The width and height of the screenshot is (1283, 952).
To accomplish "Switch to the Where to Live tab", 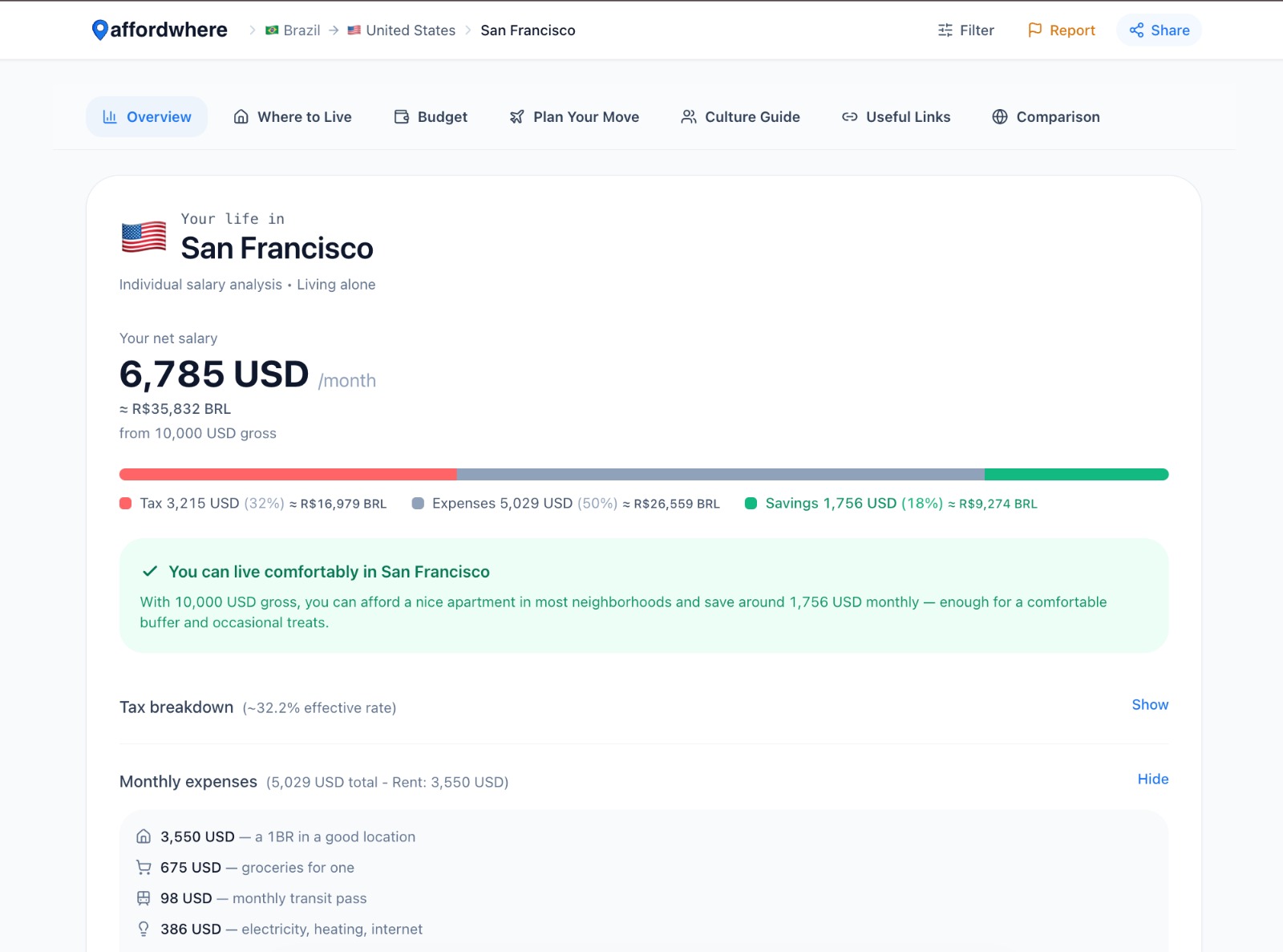I will pyautogui.click(x=293, y=117).
